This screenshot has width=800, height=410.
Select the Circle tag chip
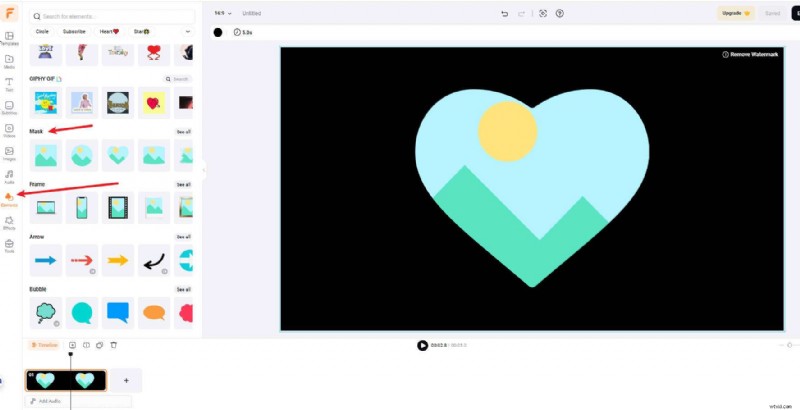tap(42, 32)
